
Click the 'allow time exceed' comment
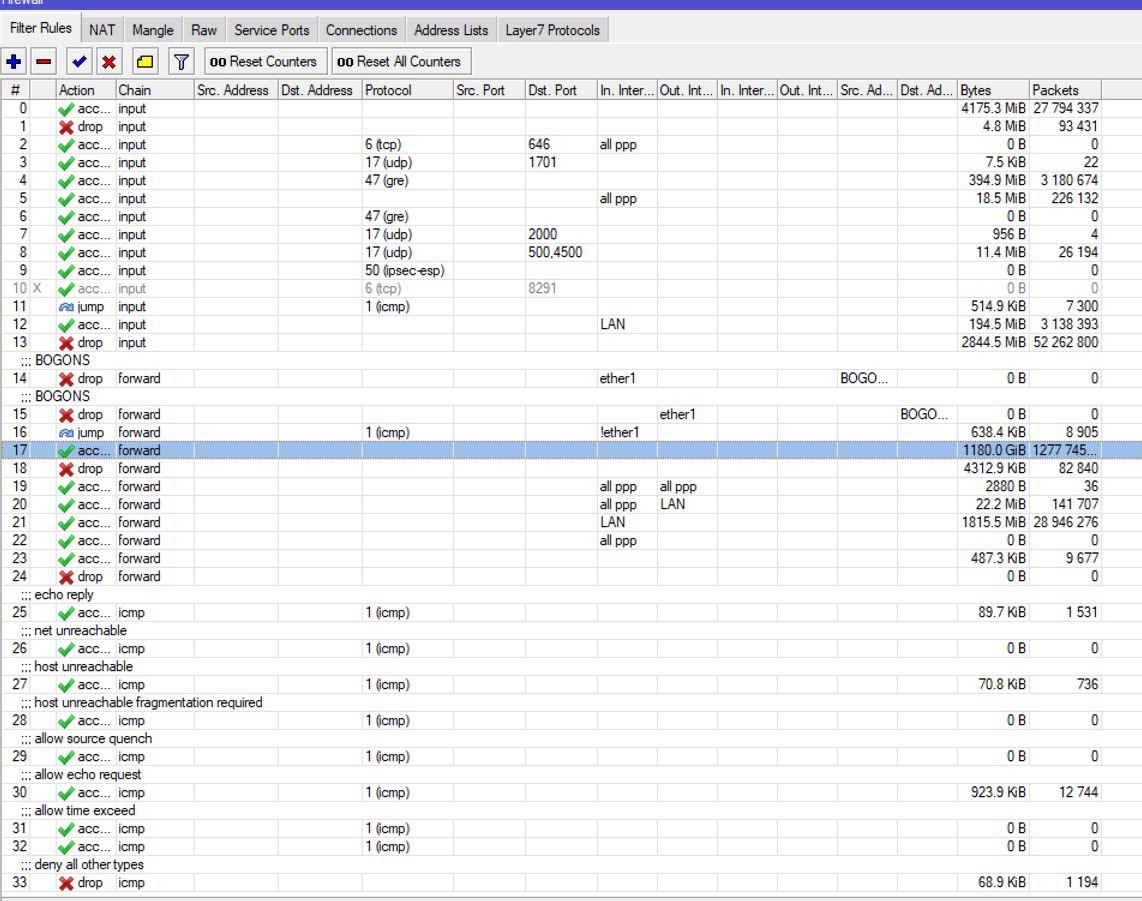tap(85, 811)
